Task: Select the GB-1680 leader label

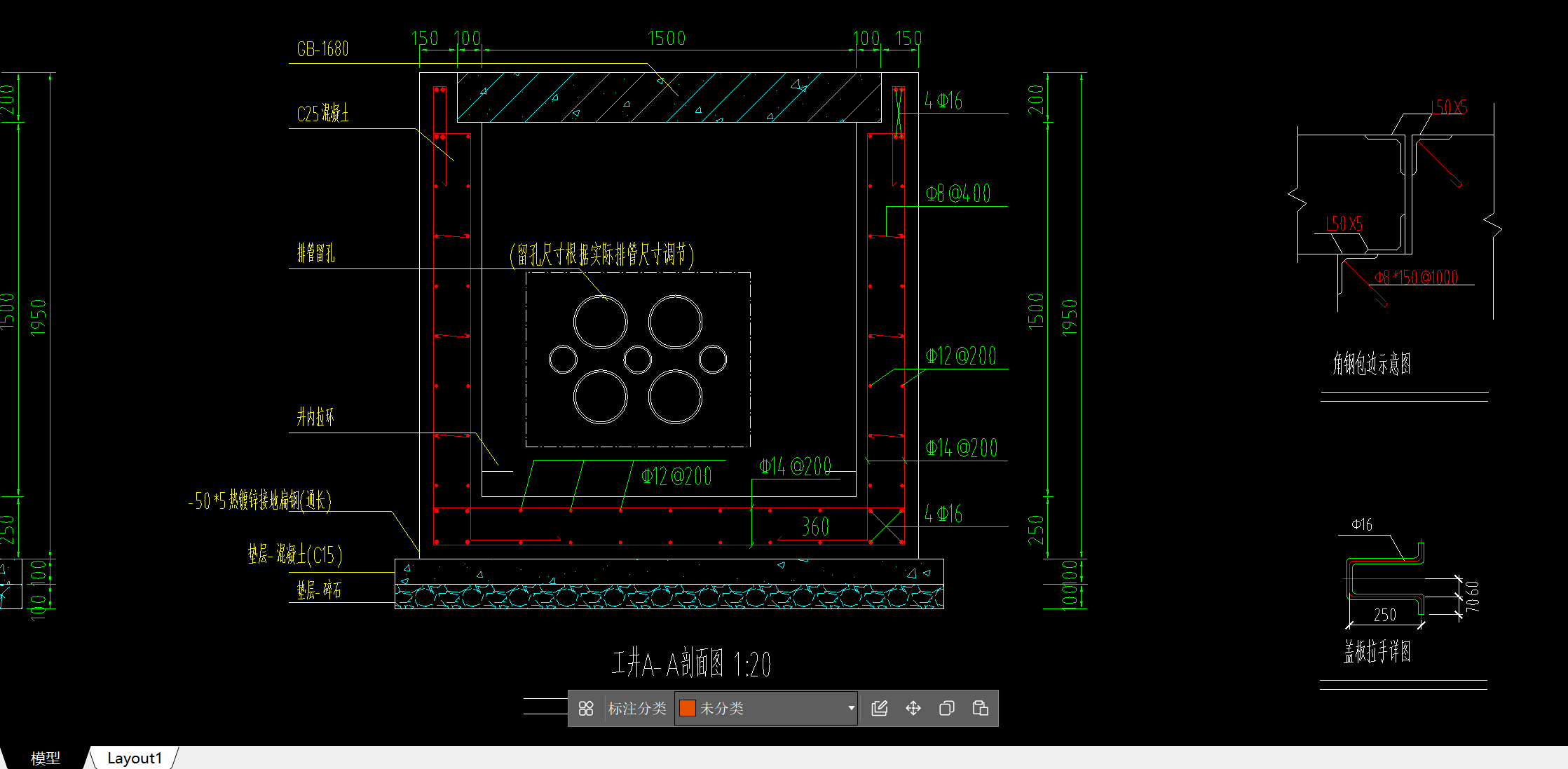Action: click(322, 49)
